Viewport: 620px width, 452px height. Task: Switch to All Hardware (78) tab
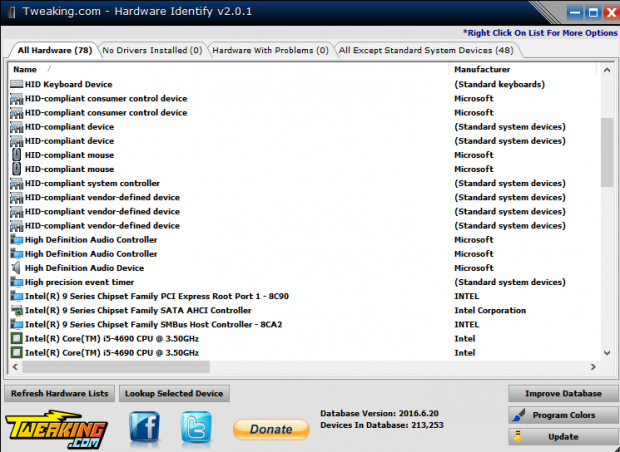(55, 50)
